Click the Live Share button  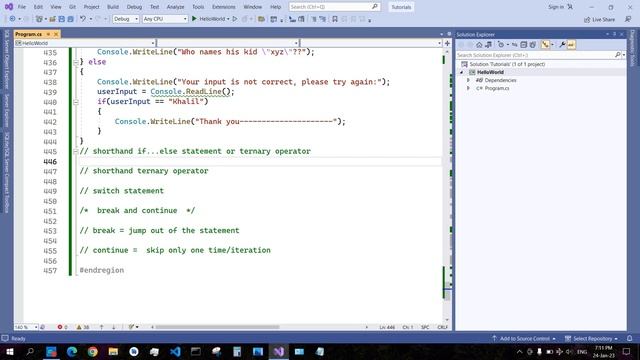coord(599,19)
